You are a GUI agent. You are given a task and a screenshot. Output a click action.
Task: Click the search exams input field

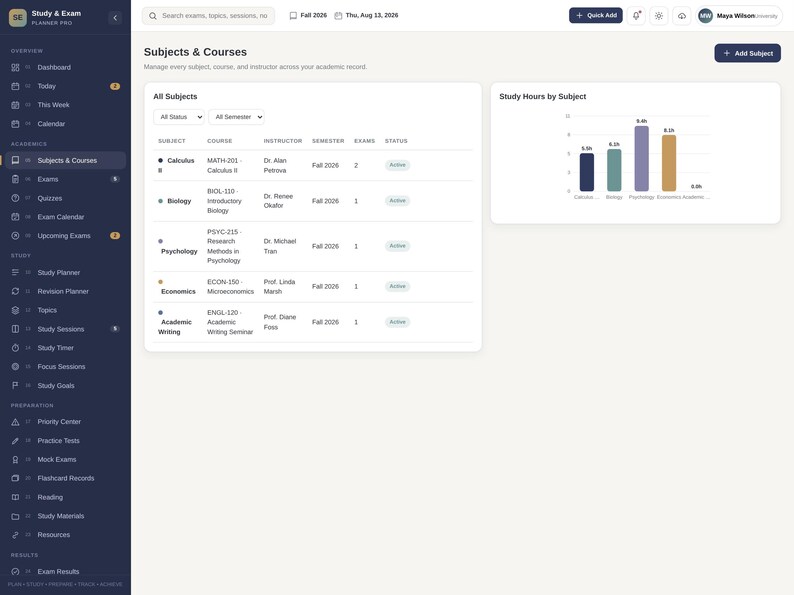click(x=208, y=16)
